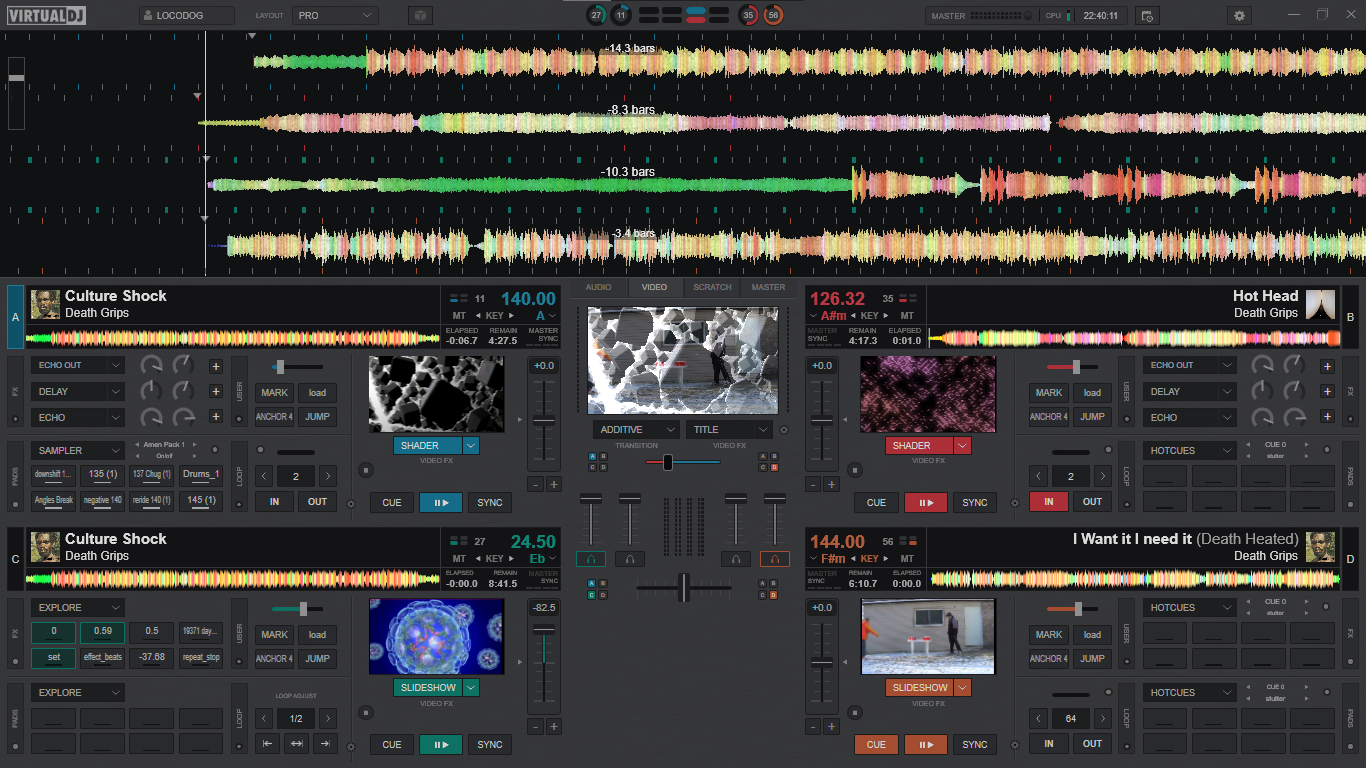Click deck A CUE button
This screenshot has width=1367, height=769.
coord(392,503)
